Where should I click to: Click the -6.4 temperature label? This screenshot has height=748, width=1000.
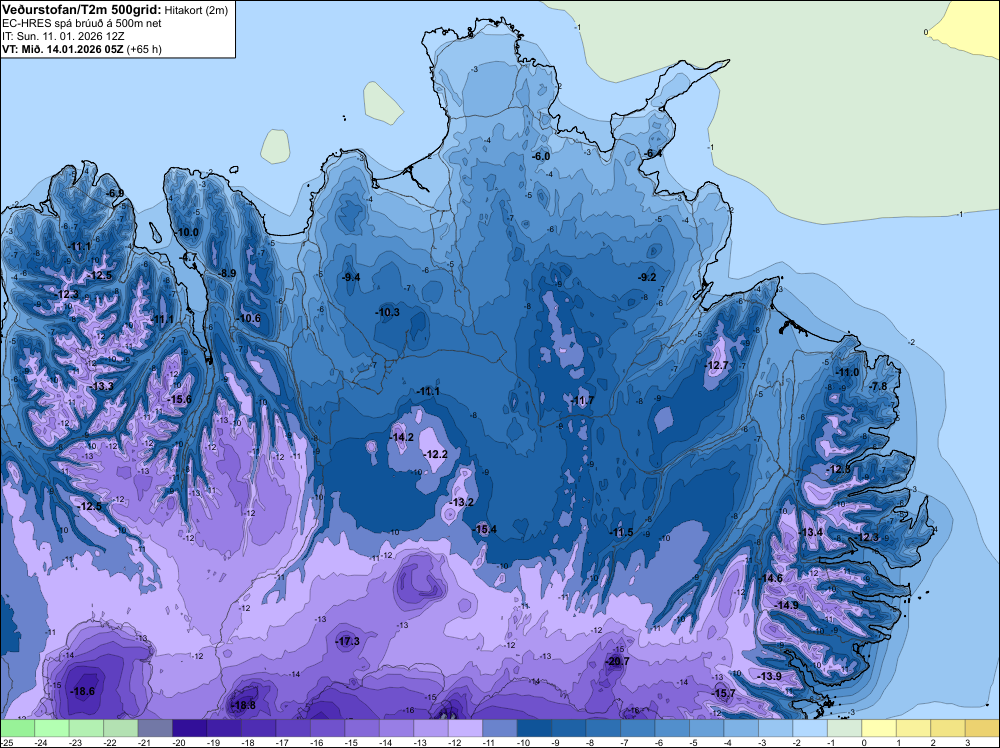pyautogui.click(x=653, y=154)
